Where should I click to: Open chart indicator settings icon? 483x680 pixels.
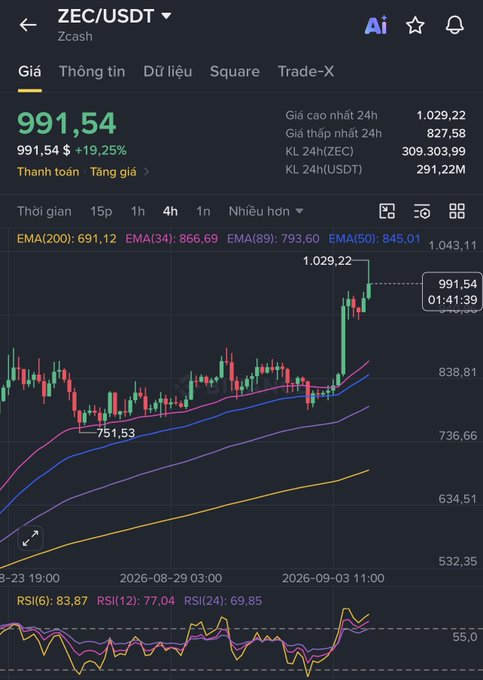422,211
